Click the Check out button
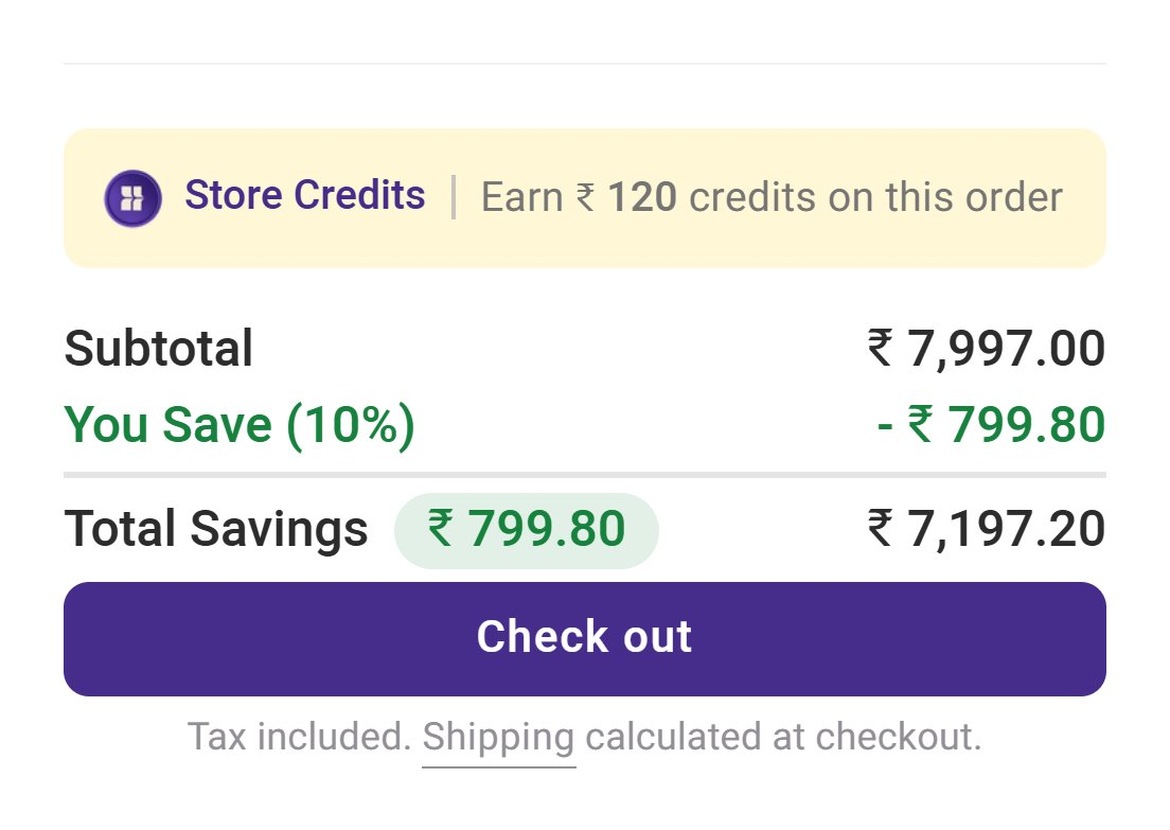The image size is (1170, 830). tap(585, 639)
